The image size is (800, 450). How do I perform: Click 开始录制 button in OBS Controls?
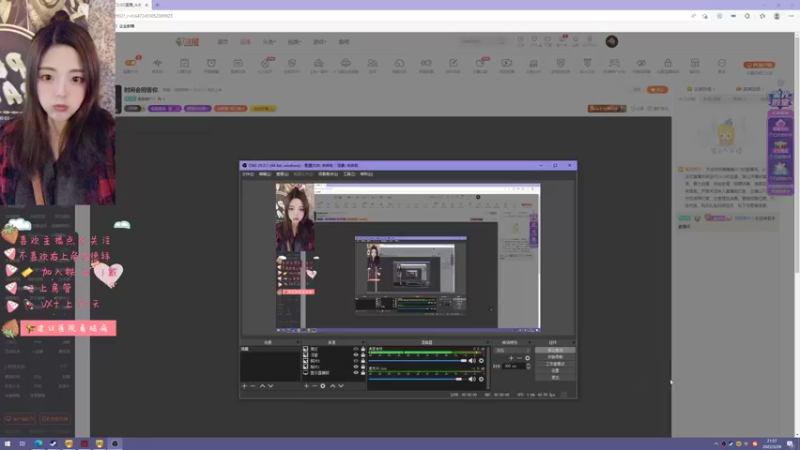[x=555, y=357]
